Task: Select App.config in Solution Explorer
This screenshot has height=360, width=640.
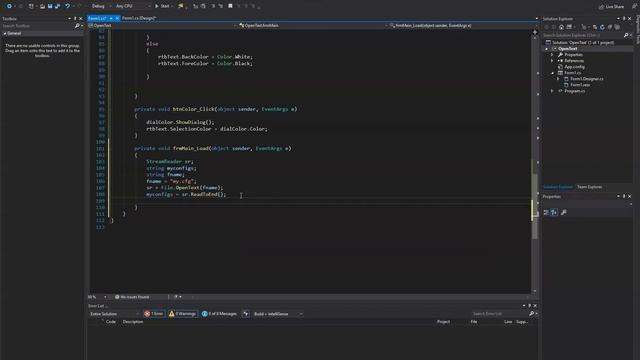Action: point(574,67)
